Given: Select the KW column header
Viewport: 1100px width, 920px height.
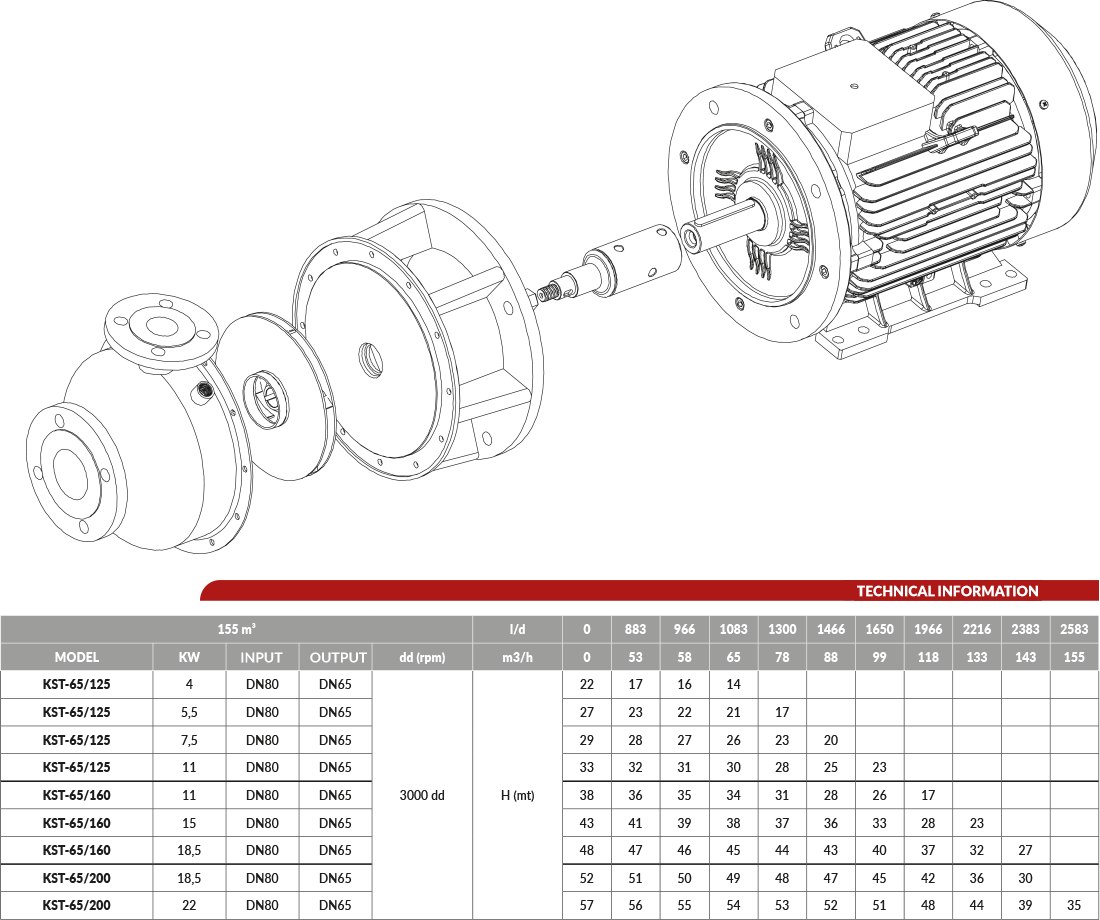Looking at the screenshot, I should pos(189,658).
